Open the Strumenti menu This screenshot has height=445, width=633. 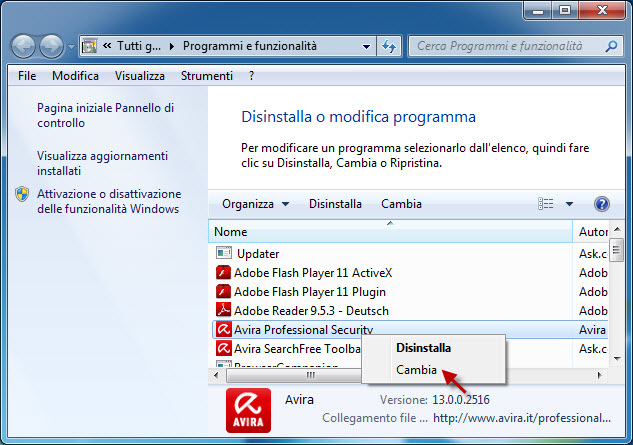pos(207,76)
